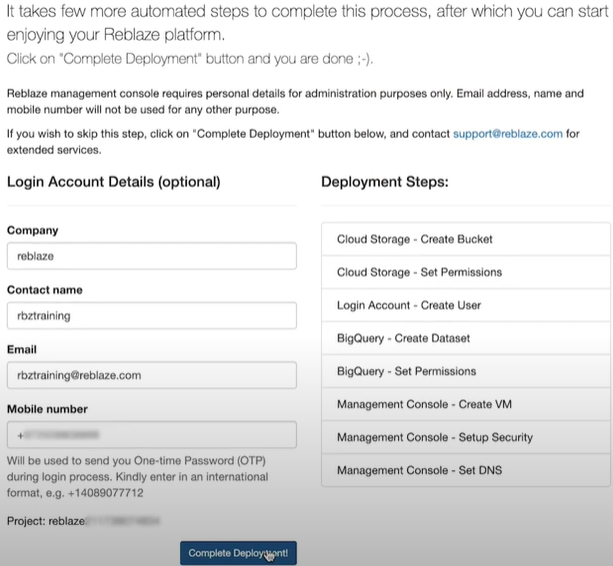Open the support@reblaze.com email link
Viewport: 613px width, 566px height.
tap(507, 133)
